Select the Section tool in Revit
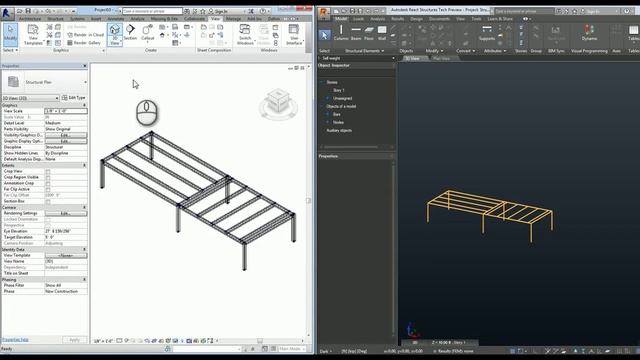This screenshot has width=640, height=360. (130, 33)
